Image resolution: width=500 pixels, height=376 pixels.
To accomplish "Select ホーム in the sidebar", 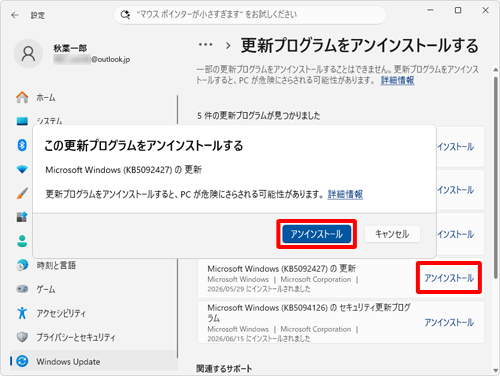I will pyautogui.click(x=46, y=98).
